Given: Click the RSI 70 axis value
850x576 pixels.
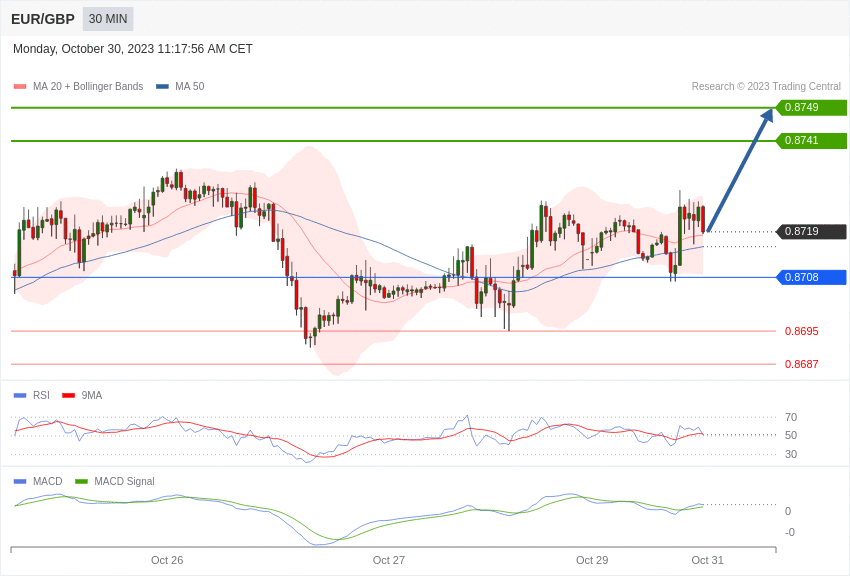Looking at the screenshot, I should 791,417.
